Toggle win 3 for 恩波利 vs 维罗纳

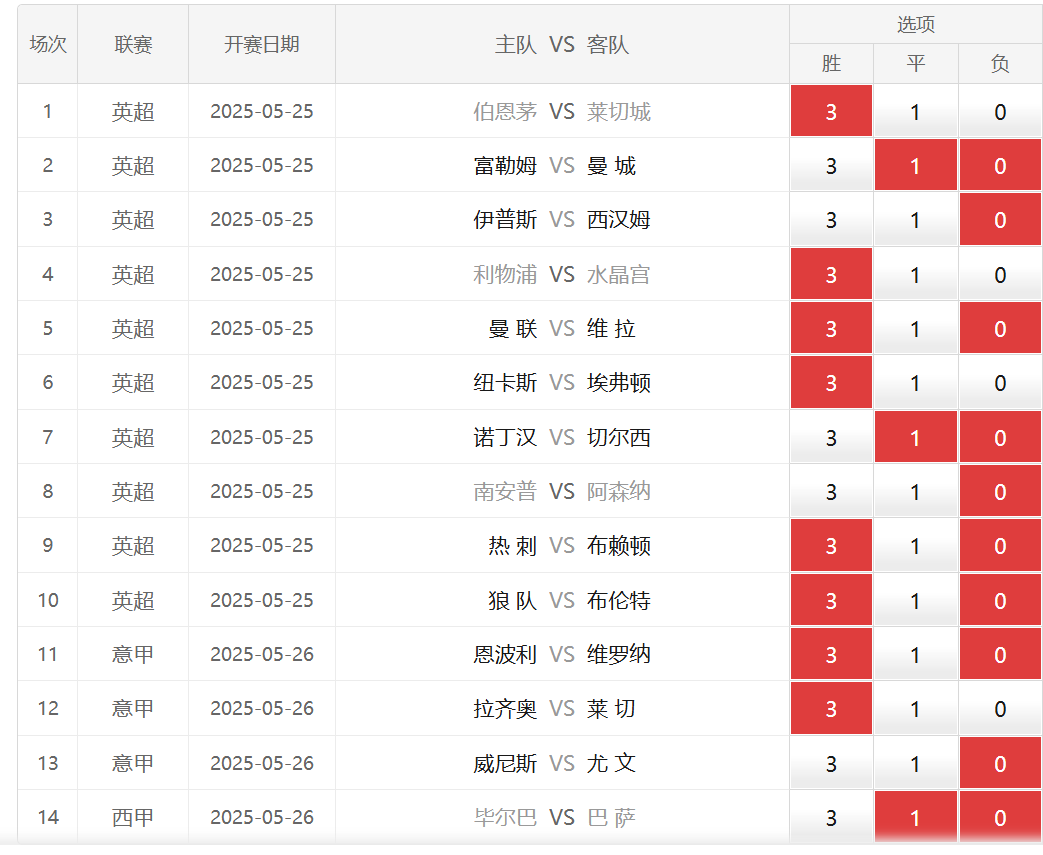pos(831,654)
